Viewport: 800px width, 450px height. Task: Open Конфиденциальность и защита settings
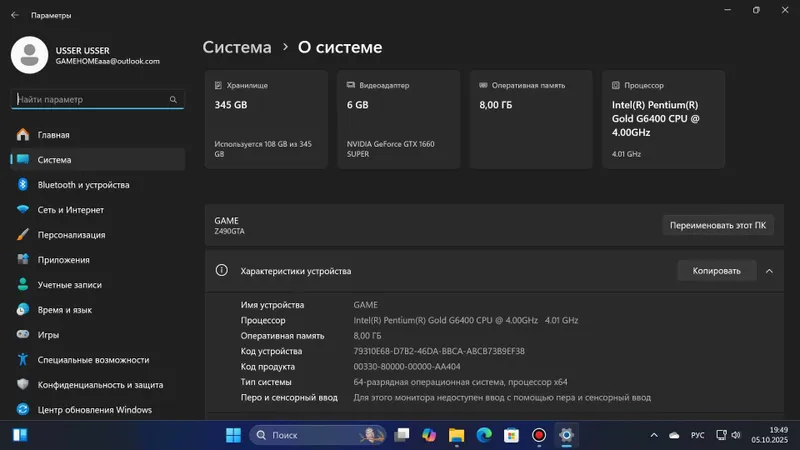(x=97, y=385)
